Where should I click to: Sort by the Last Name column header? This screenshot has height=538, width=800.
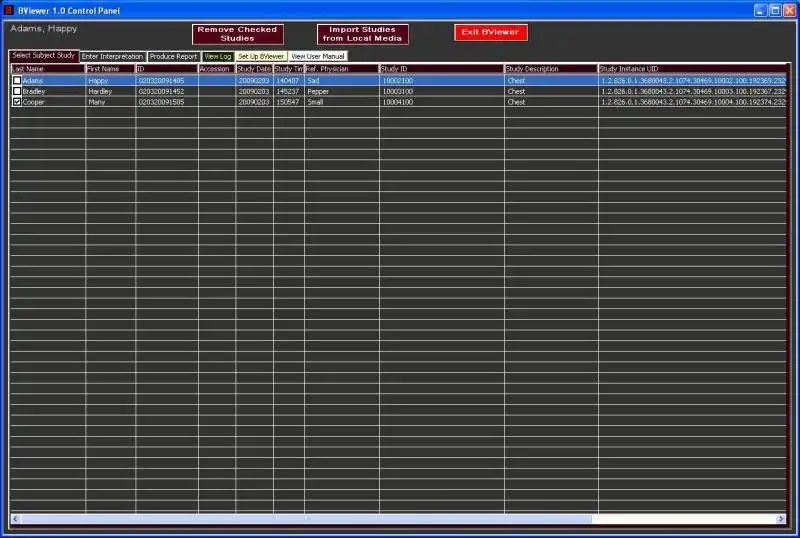tap(47, 69)
